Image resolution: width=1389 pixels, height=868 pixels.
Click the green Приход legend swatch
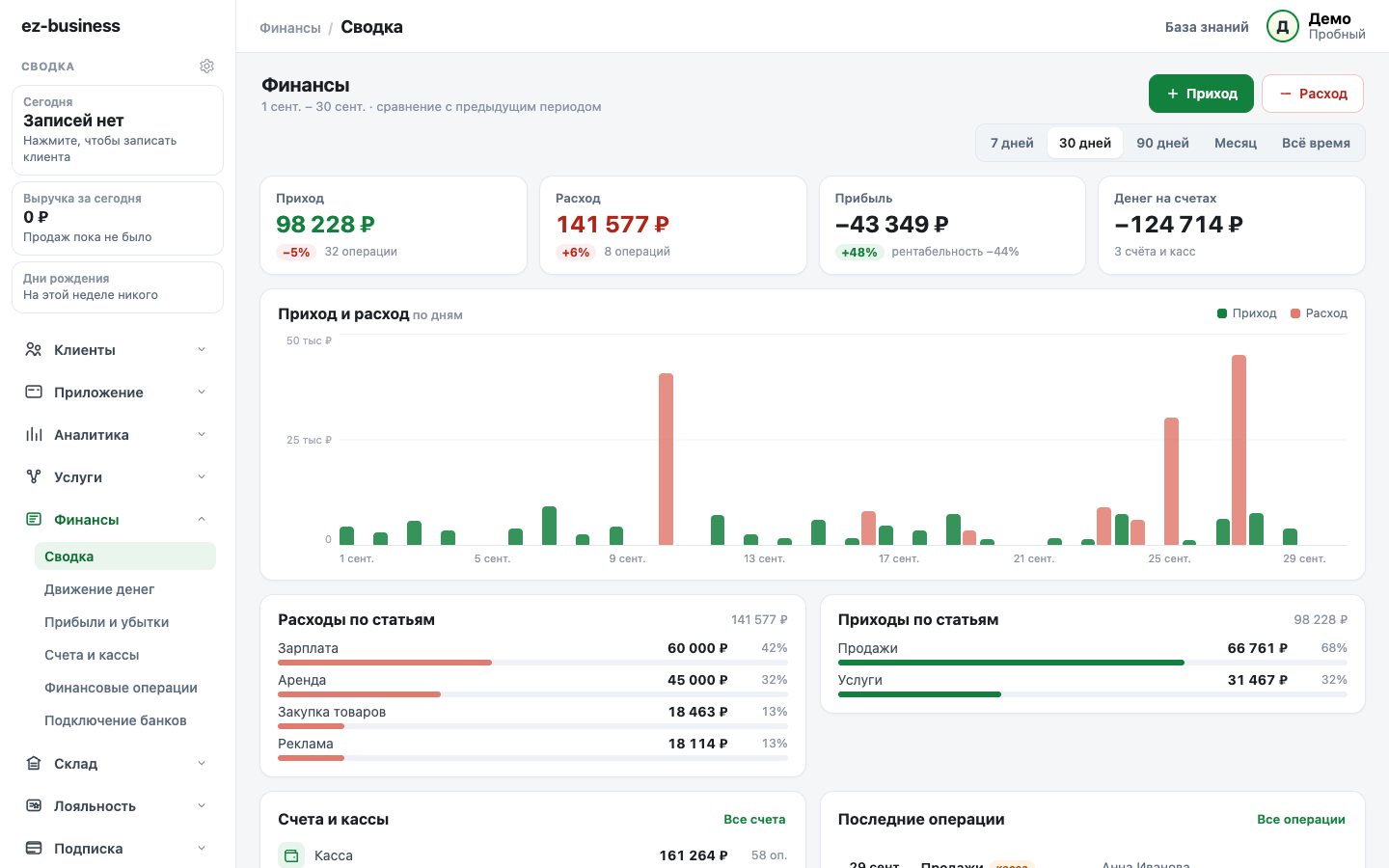[x=1222, y=313]
